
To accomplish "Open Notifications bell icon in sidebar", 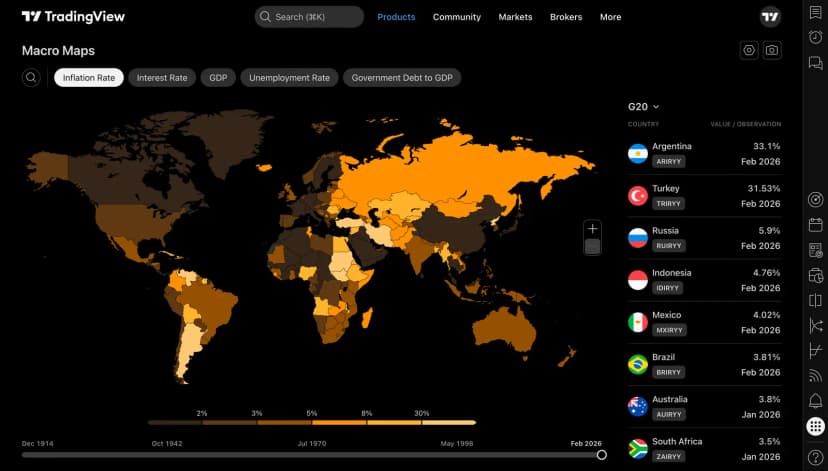I will point(815,401).
